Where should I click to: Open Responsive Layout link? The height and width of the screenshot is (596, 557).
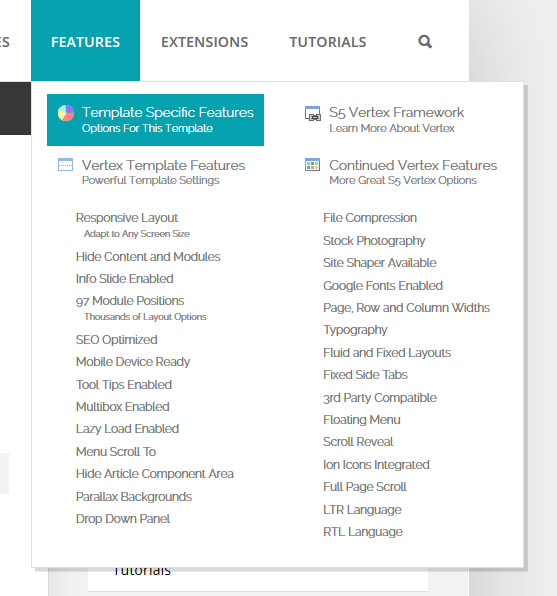tap(127, 218)
